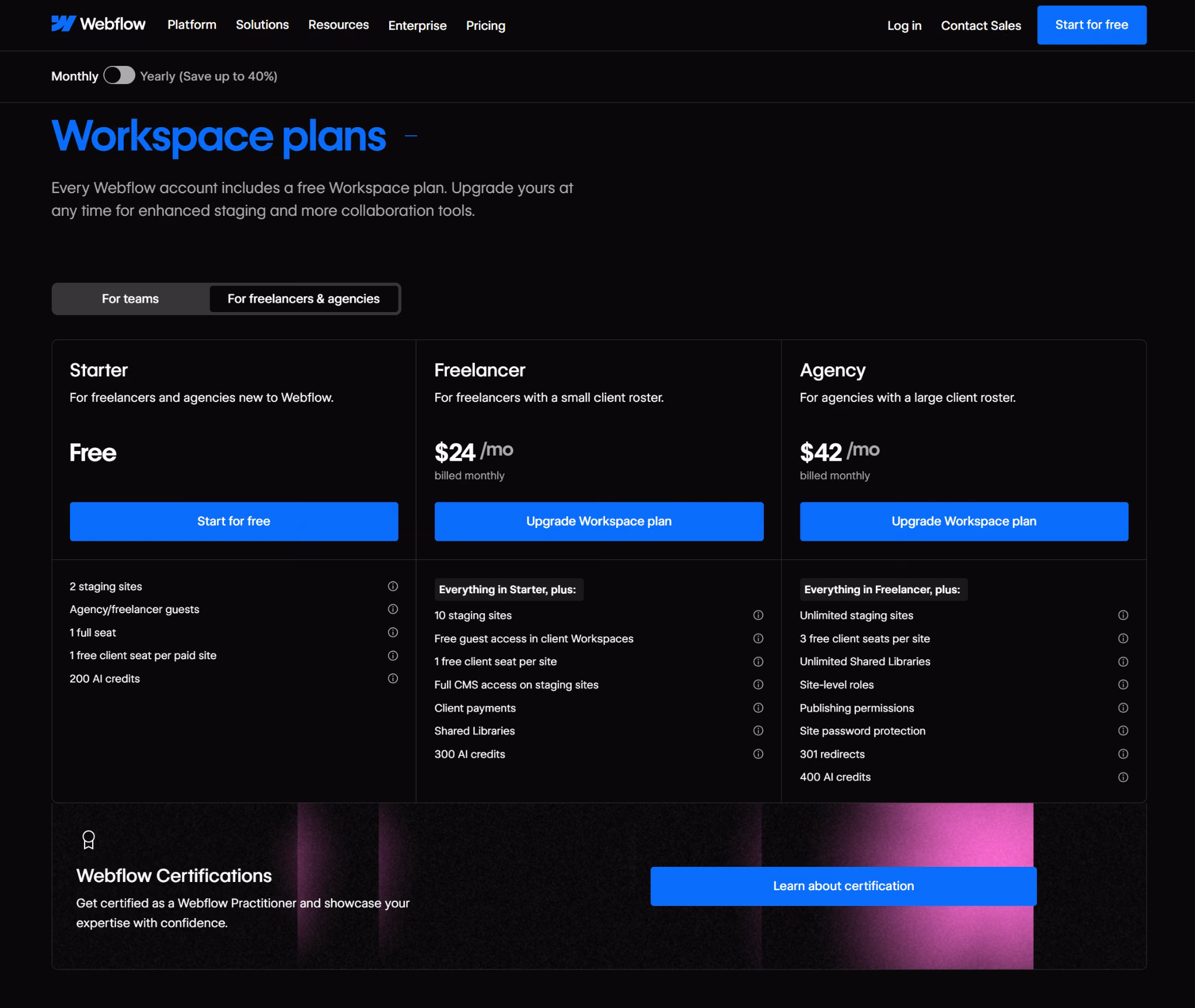Viewport: 1195px width, 1008px height.
Task: Open info for Free guest access in client Workspaces
Action: coord(758,638)
